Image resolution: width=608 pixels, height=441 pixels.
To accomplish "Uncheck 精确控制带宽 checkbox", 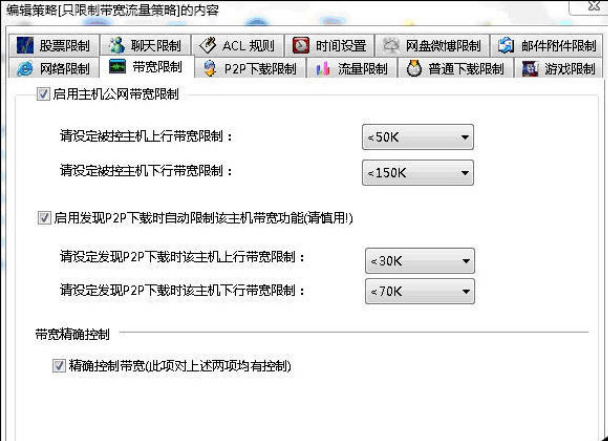I will 59,365.
